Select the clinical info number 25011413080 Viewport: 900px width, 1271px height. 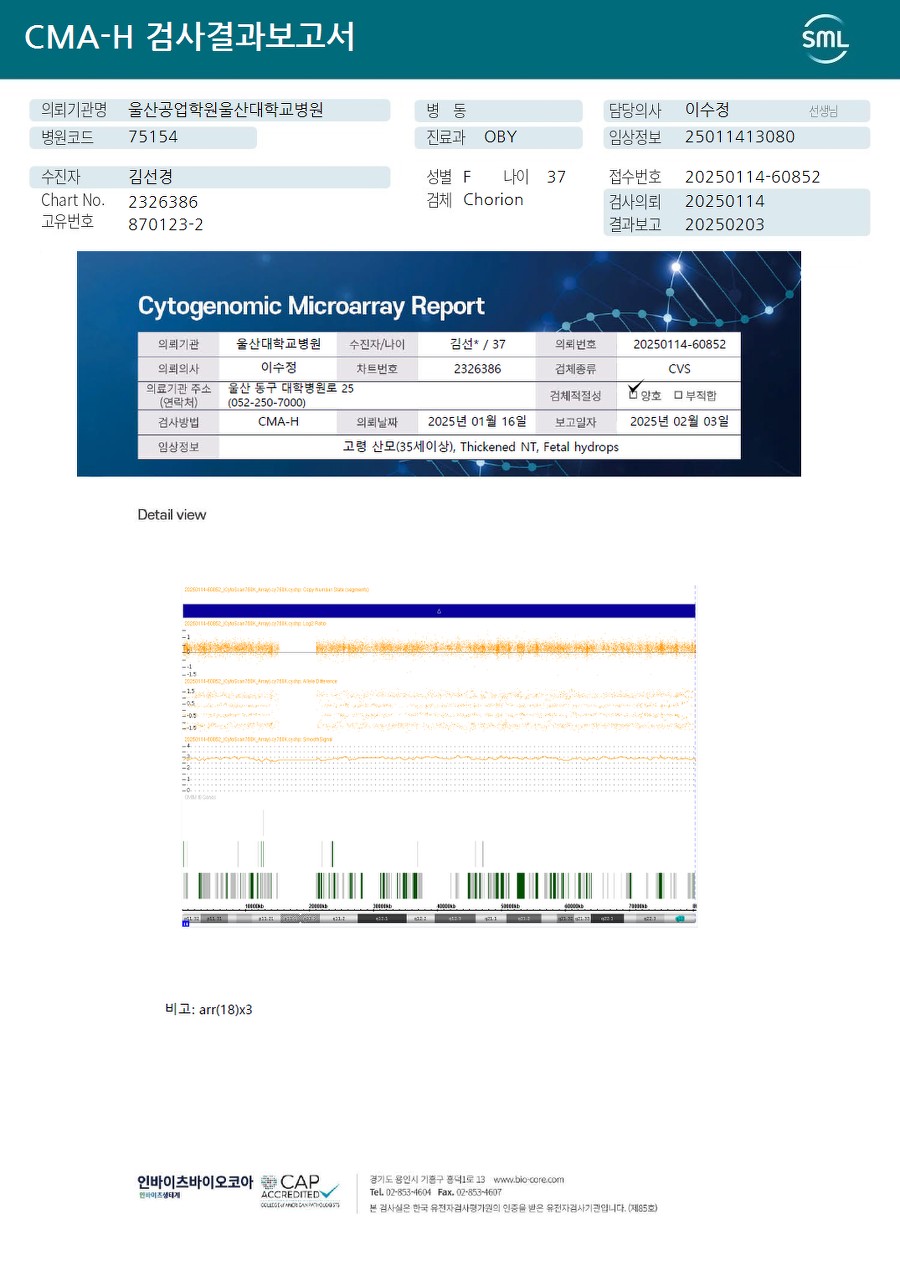click(x=740, y=137)
